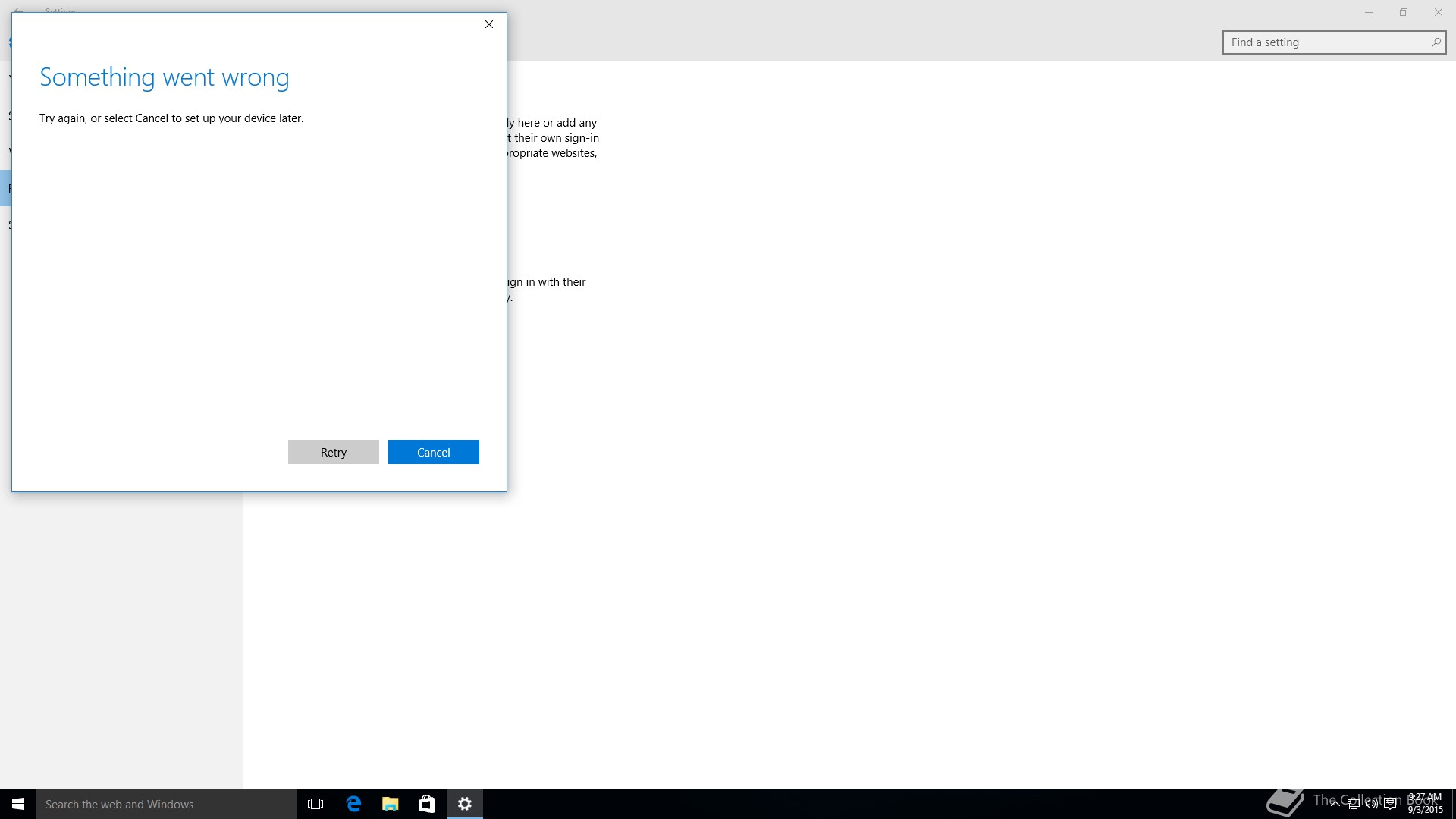The image size is (1456, 819).
Task: Click the volume speaker tray icon
Action: [1371, 804]
